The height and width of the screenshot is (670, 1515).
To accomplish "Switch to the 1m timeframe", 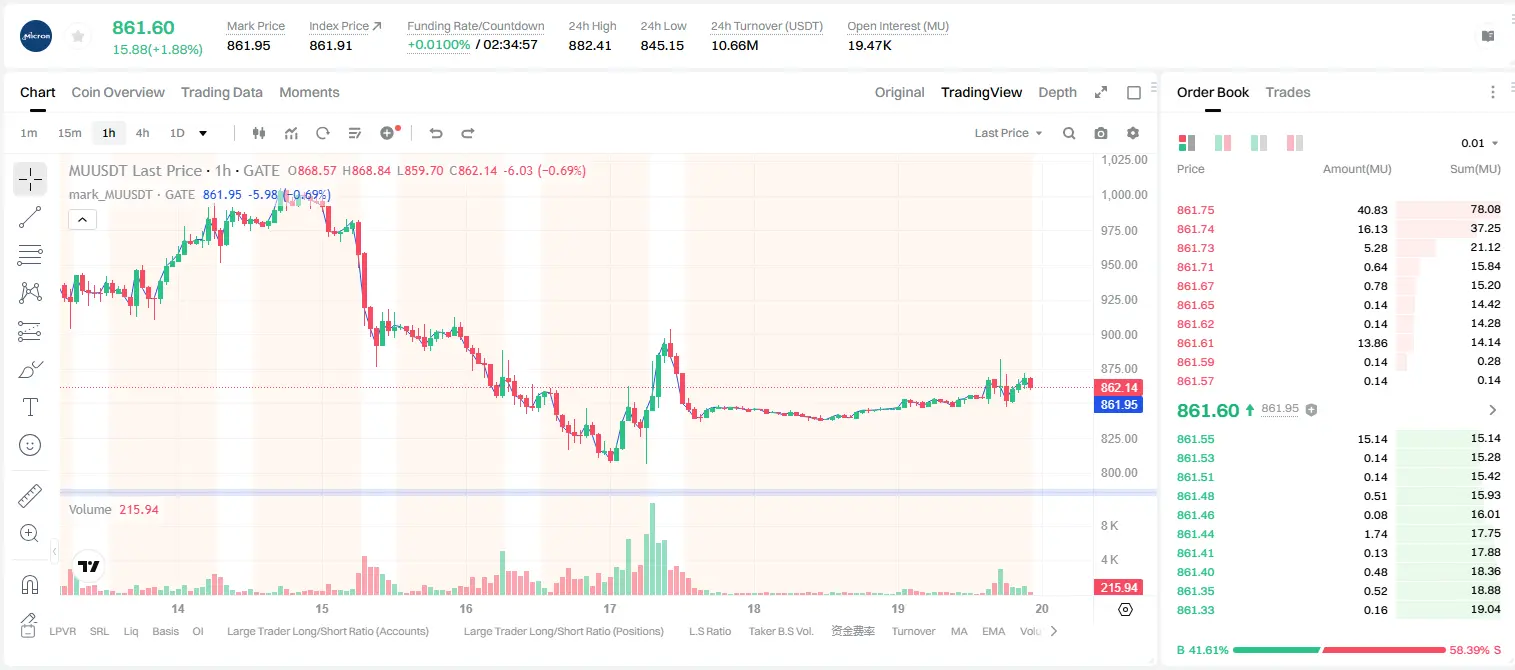I will click(29, 133).
